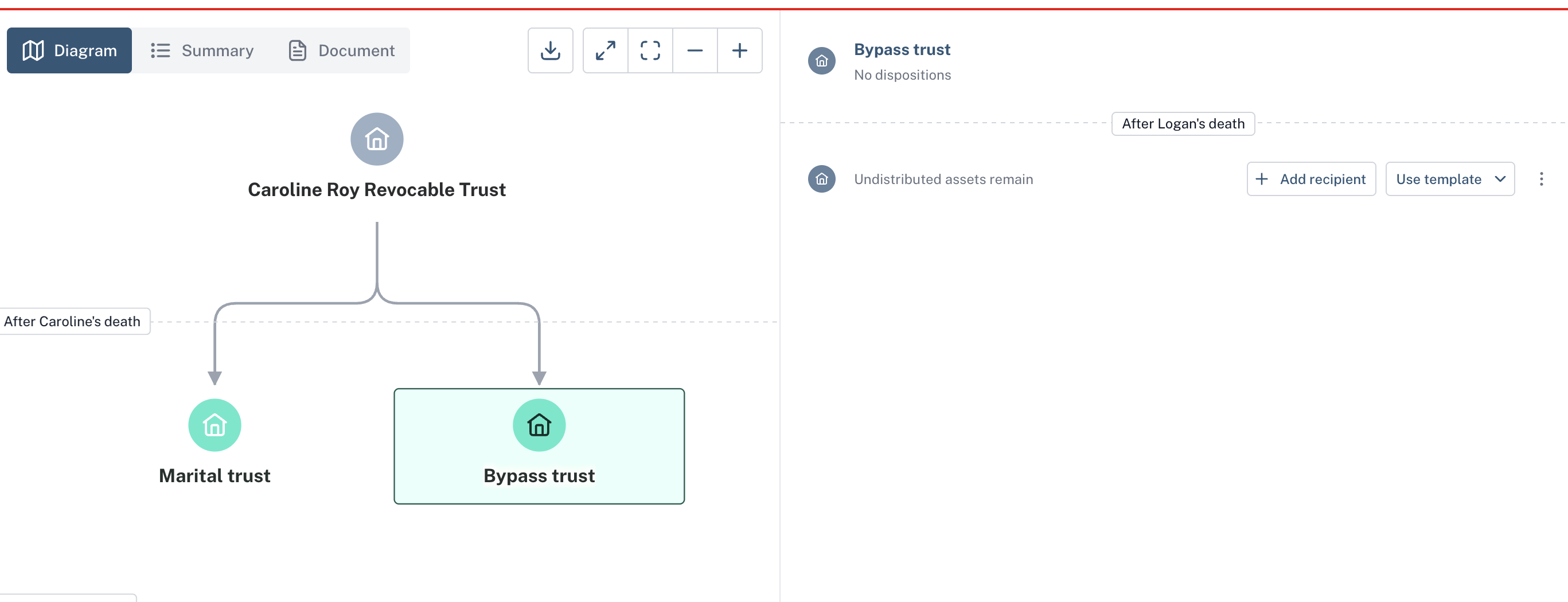The width and height of the screenshot is (1568, 602).
Task: Select the After Caroline's death marker
Action: click(x=73, y=322)
